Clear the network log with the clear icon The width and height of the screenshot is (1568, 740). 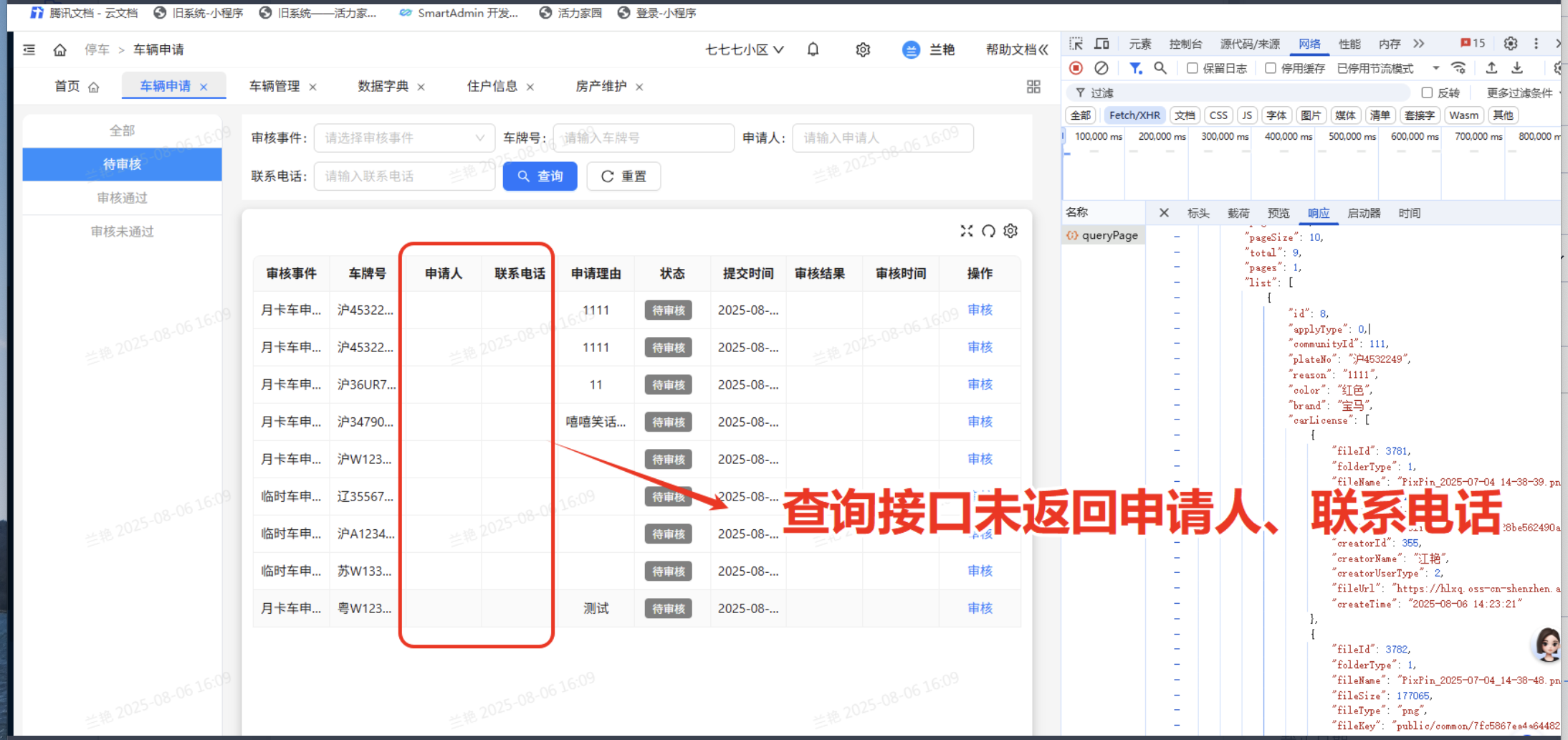click(x=1101, y=68)
